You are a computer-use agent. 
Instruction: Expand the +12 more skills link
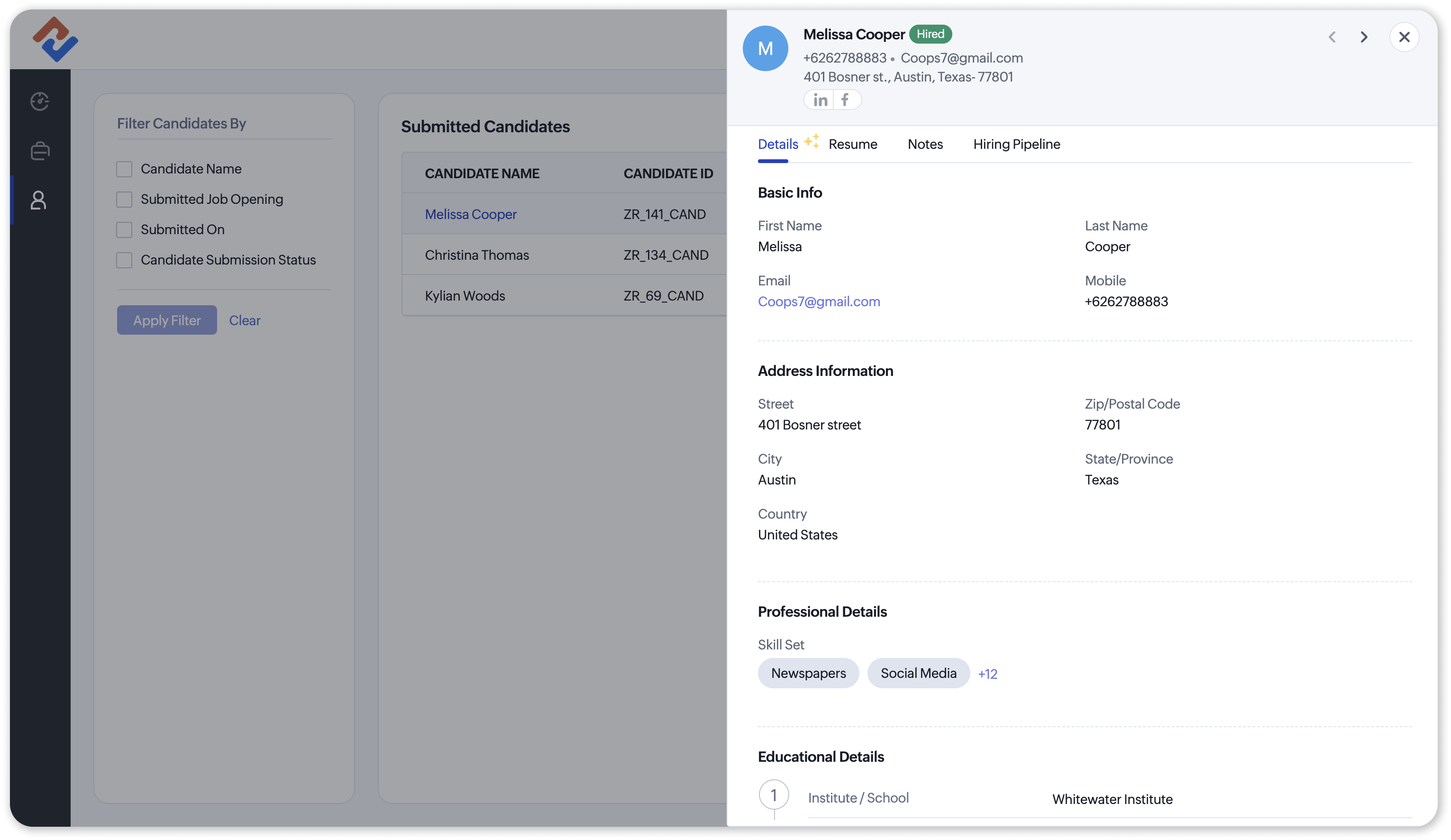click(x=987, y=674)
